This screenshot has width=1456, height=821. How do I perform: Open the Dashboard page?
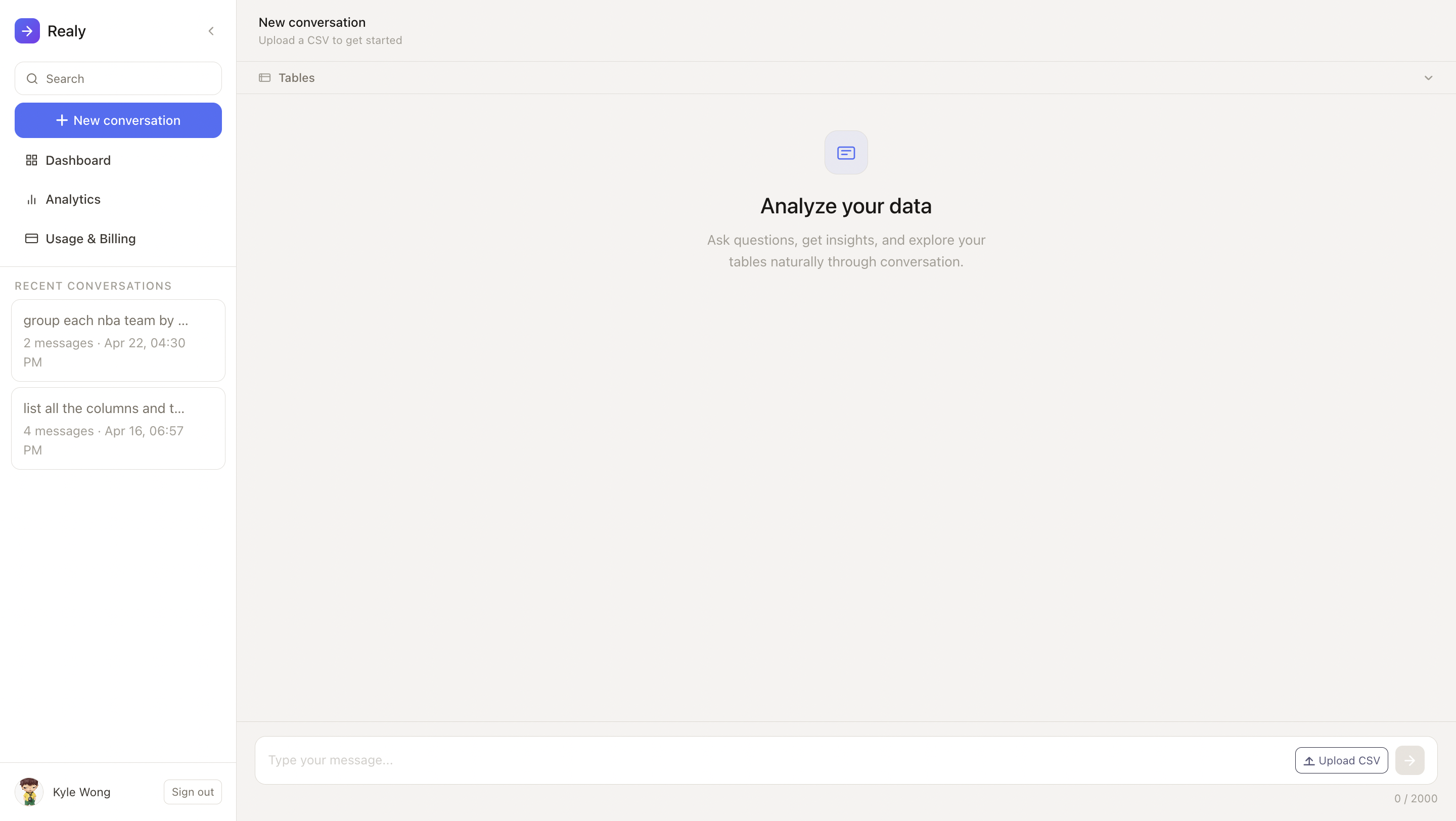[x=118, y=160]
